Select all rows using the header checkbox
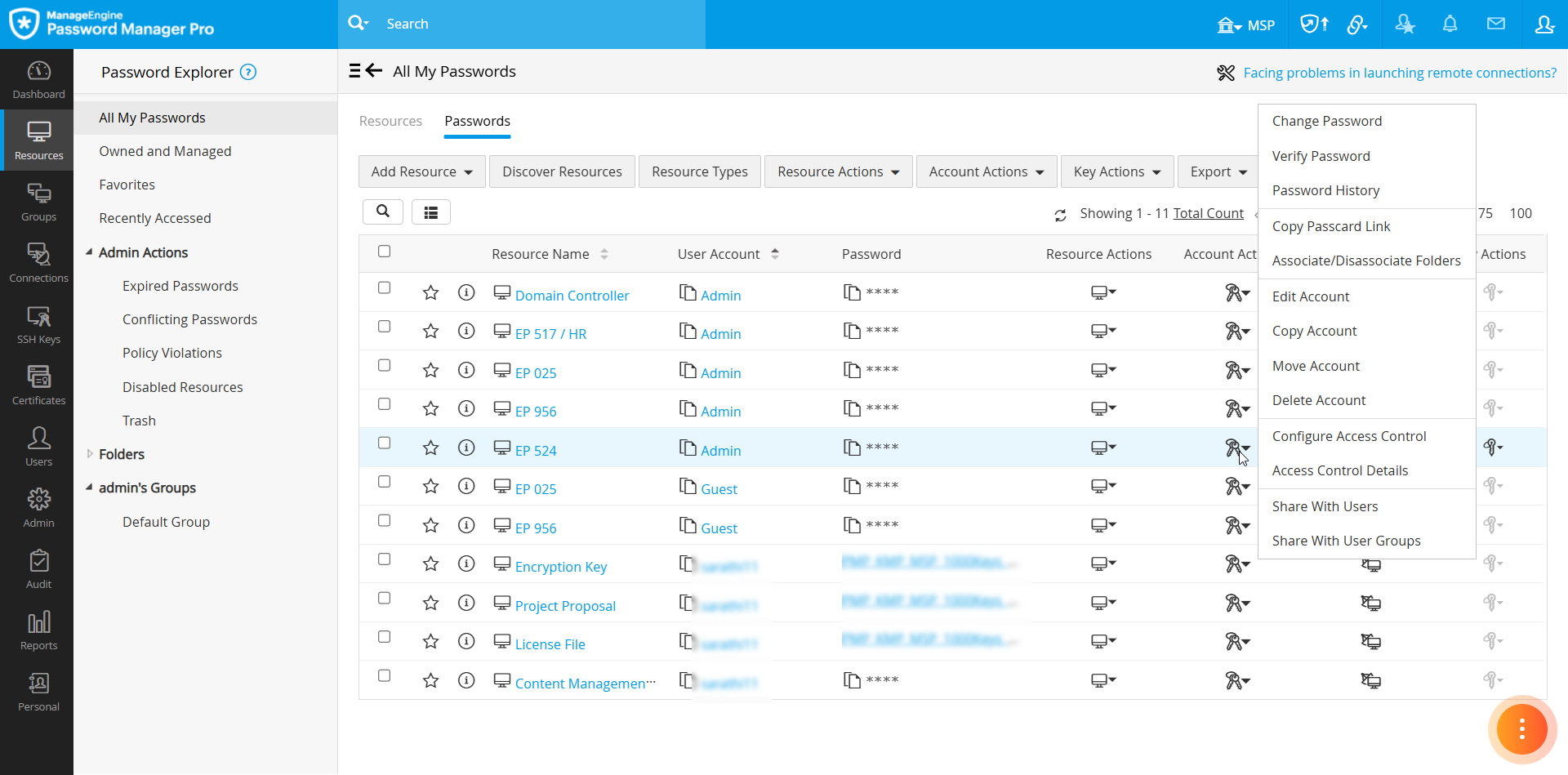 pos(384,252)
